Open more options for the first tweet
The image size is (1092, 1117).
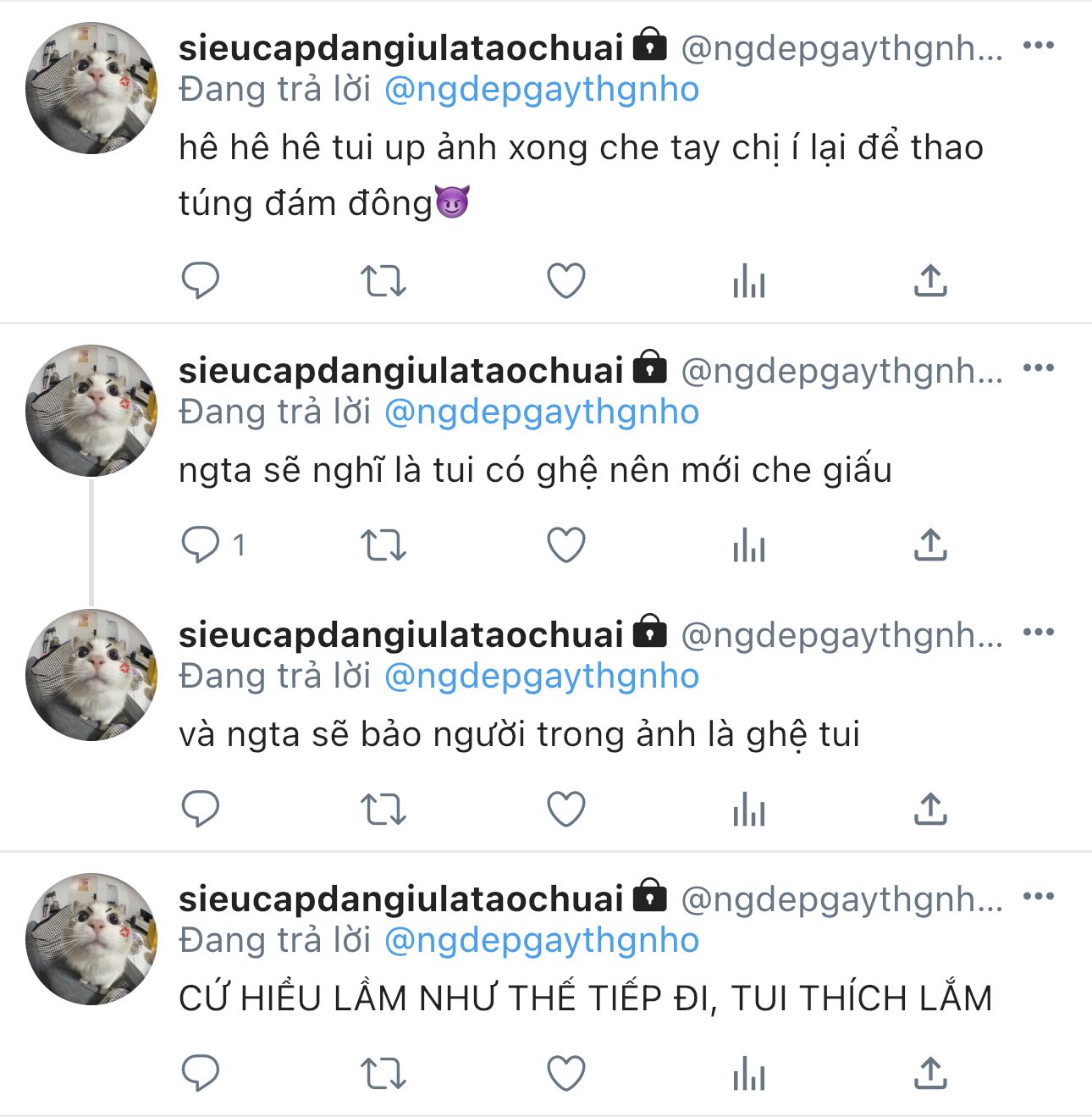[1039, 45]
